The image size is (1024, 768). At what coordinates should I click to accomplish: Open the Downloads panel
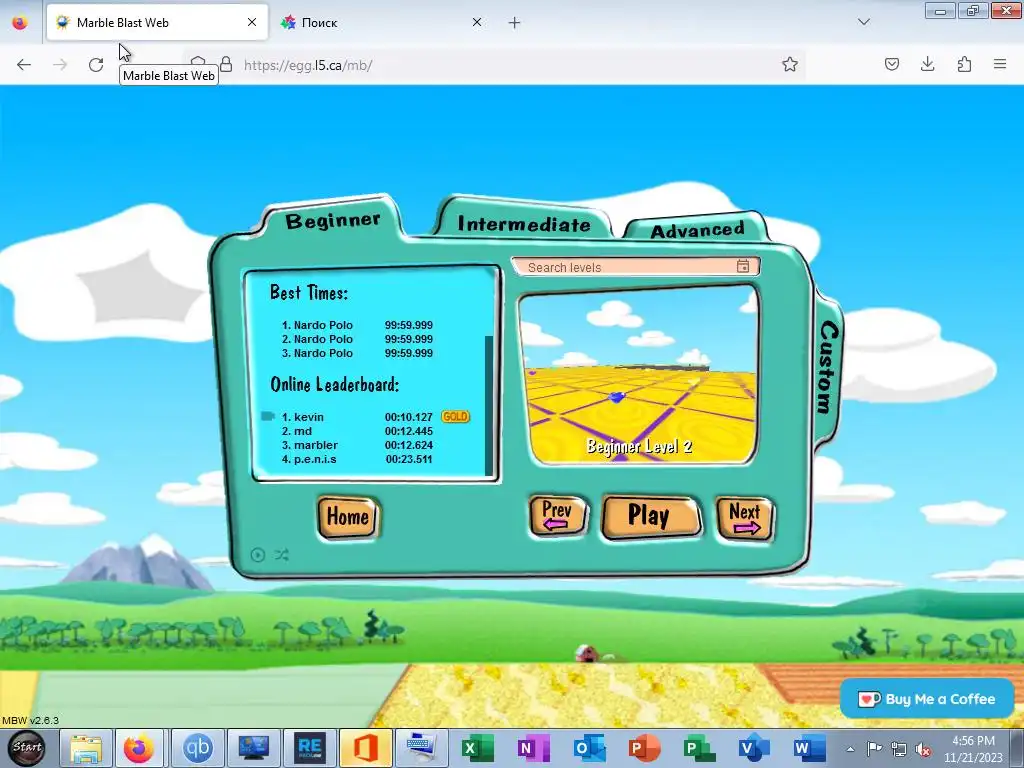point(928,64)
